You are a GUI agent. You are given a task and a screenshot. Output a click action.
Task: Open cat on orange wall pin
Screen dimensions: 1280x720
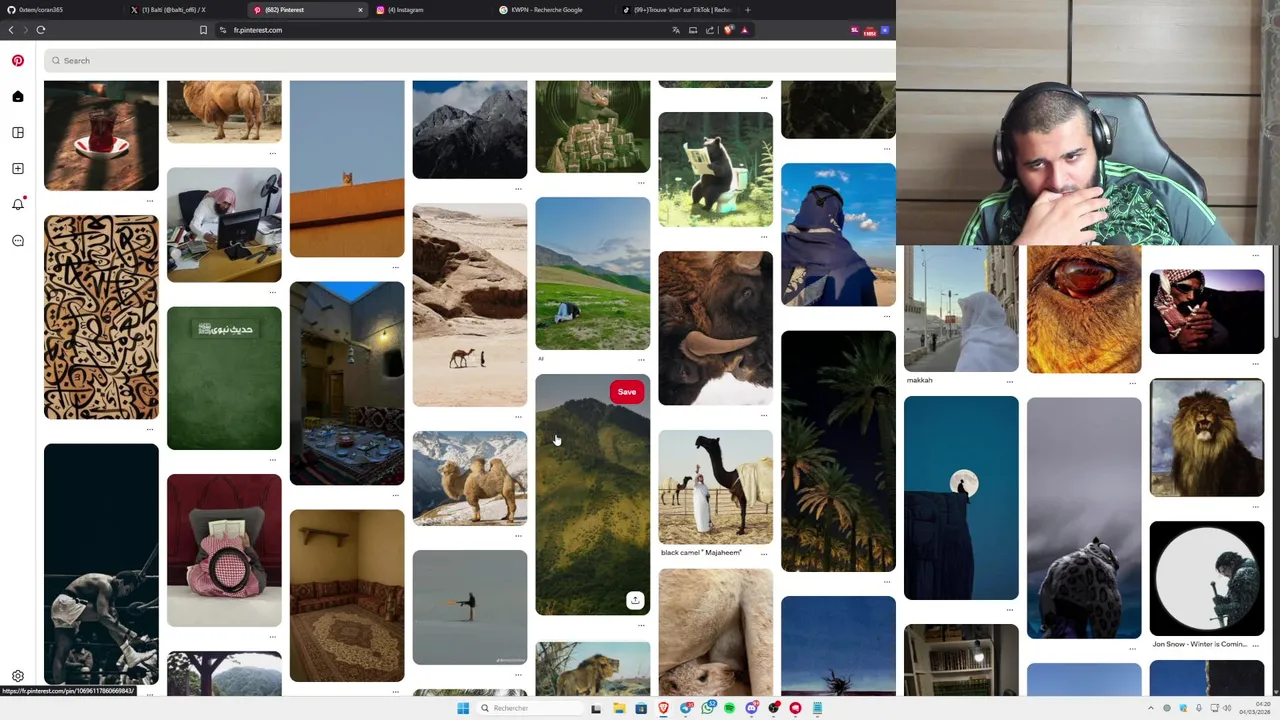[347, 168]
